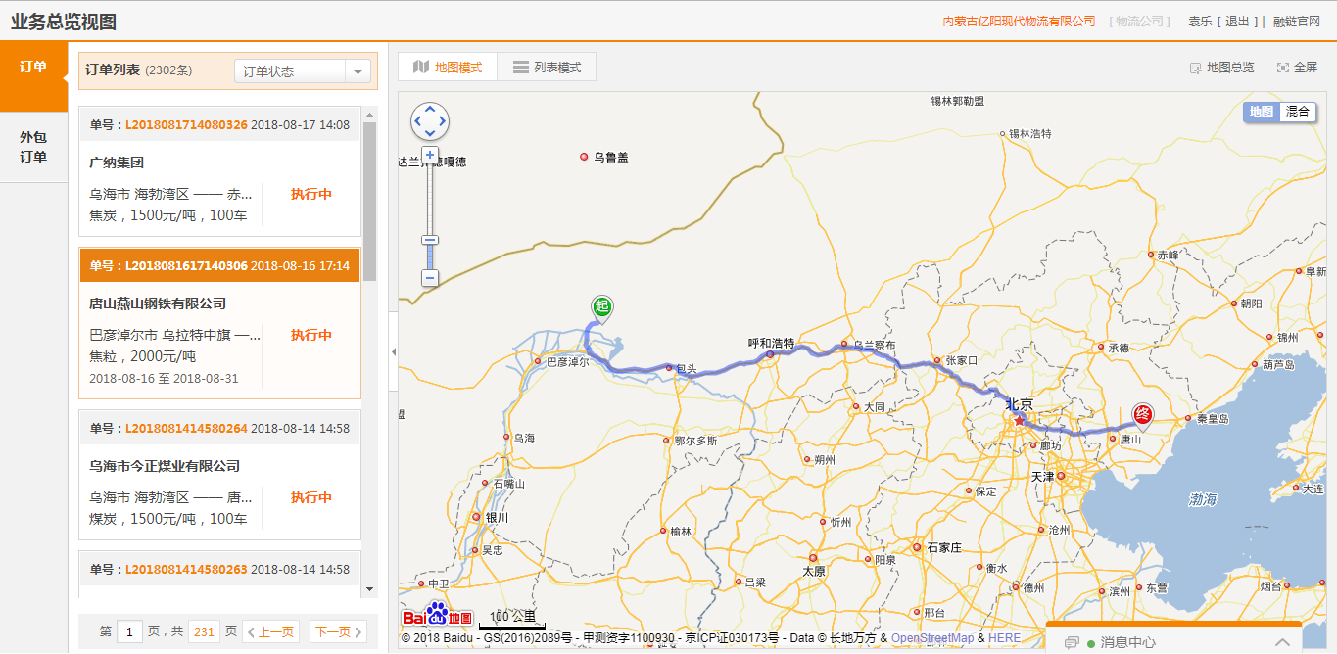Click the 银川 city marker on map

pyautogui.click(x=476, y=517)
